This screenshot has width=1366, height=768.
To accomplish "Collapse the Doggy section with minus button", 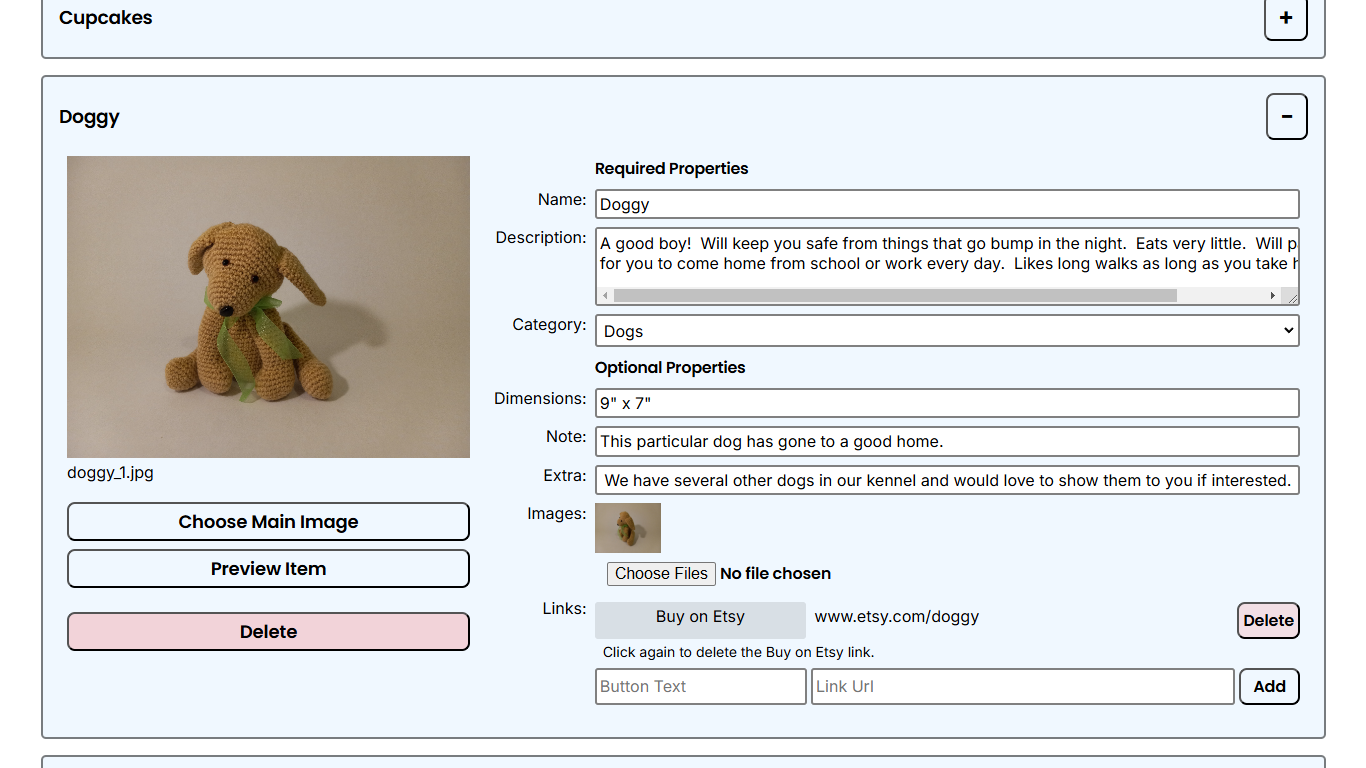I will click(1286, 117).
